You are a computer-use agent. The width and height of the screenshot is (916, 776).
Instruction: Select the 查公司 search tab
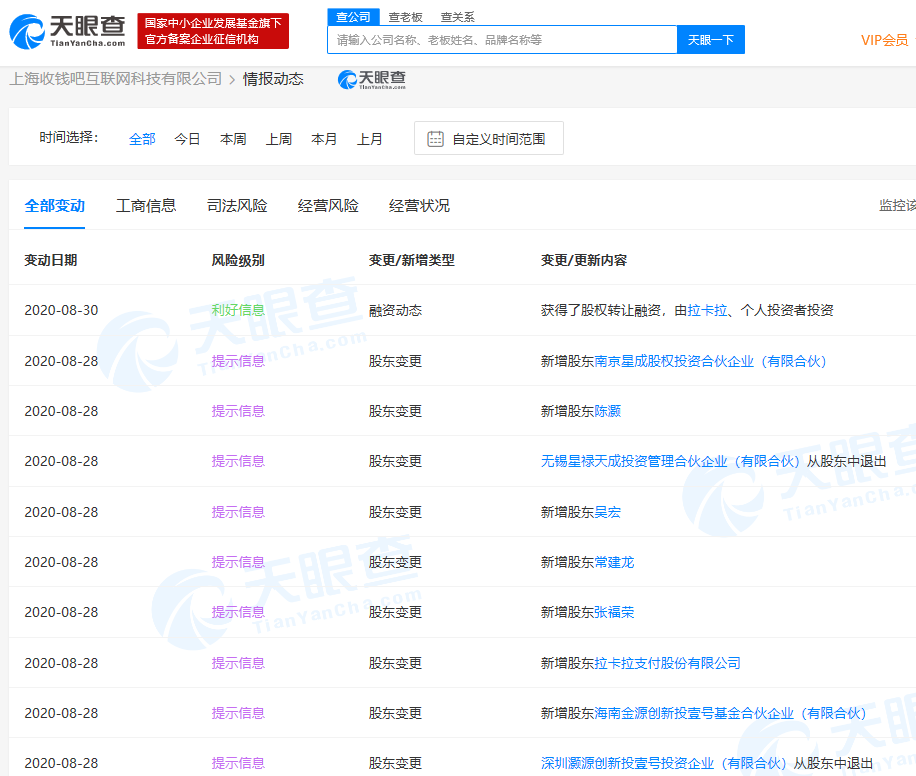click(353, 17)
